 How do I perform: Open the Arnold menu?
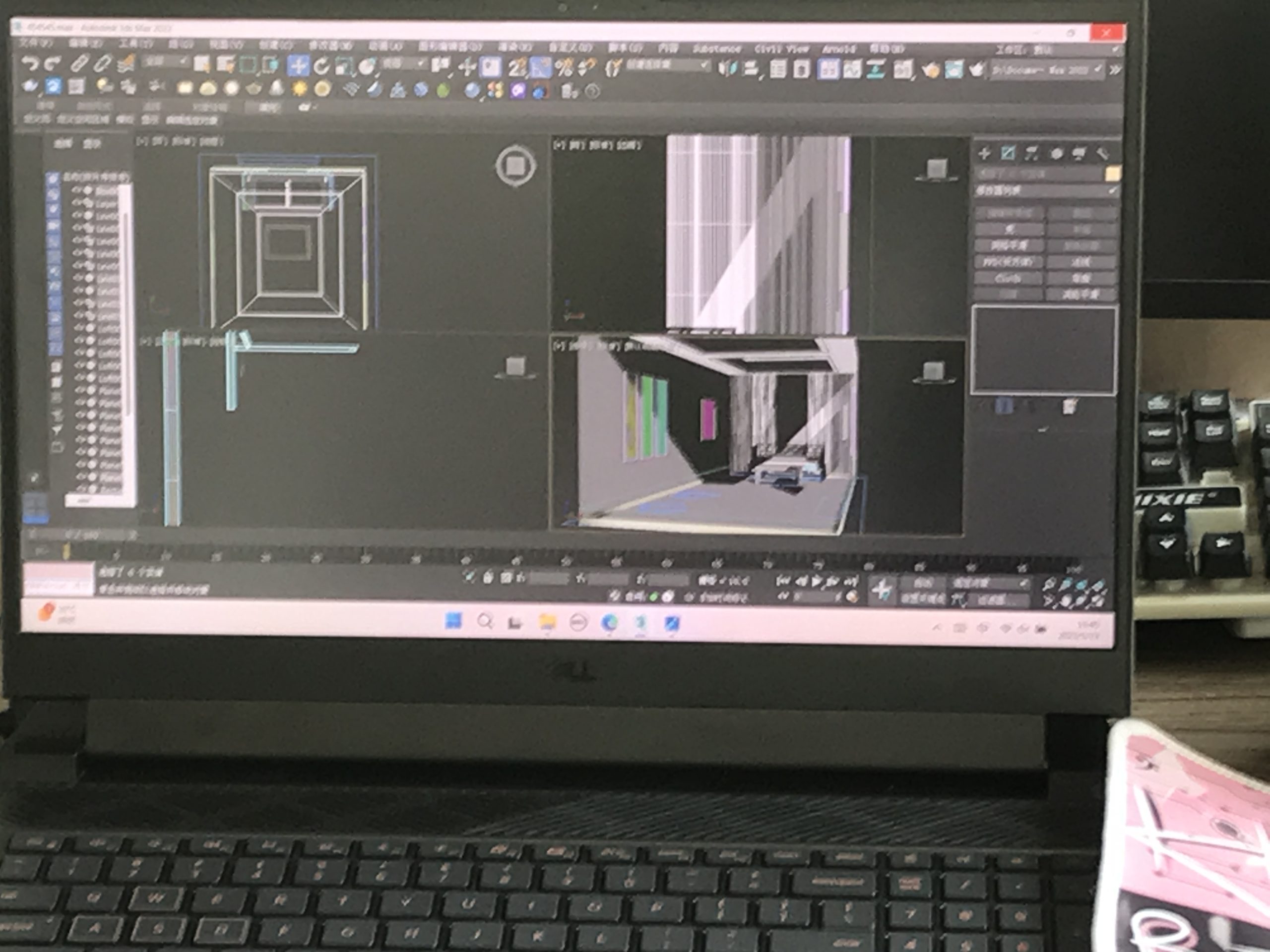point(838,50)
